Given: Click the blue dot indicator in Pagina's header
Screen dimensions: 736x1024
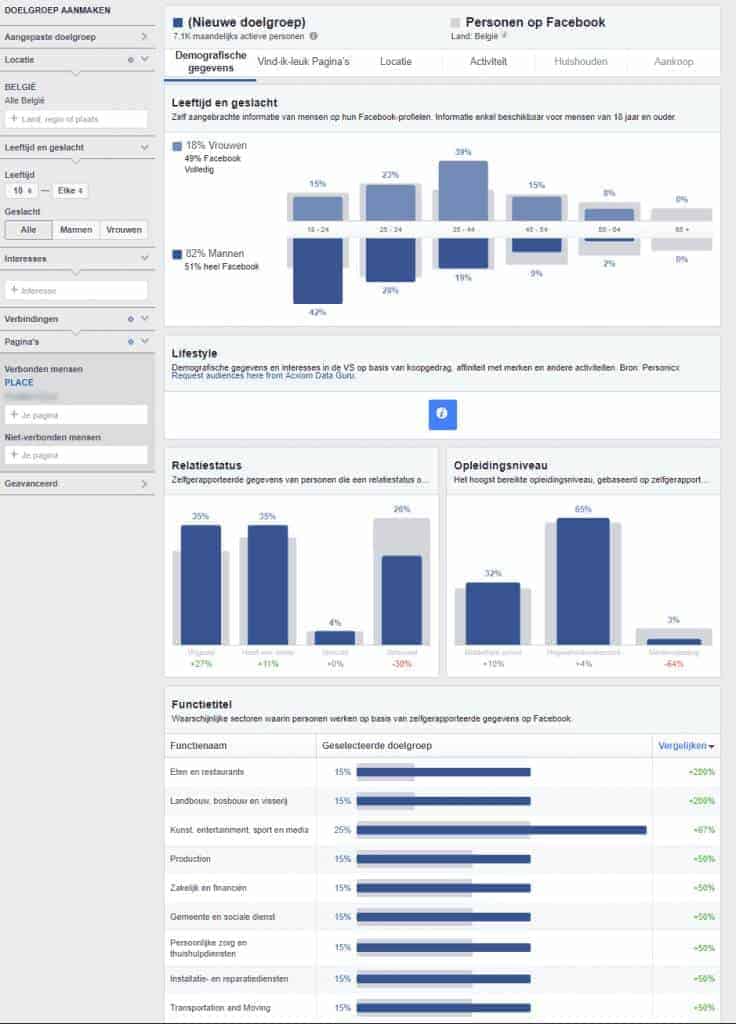Looking at the screenshot, I should [x=131, y=342].
